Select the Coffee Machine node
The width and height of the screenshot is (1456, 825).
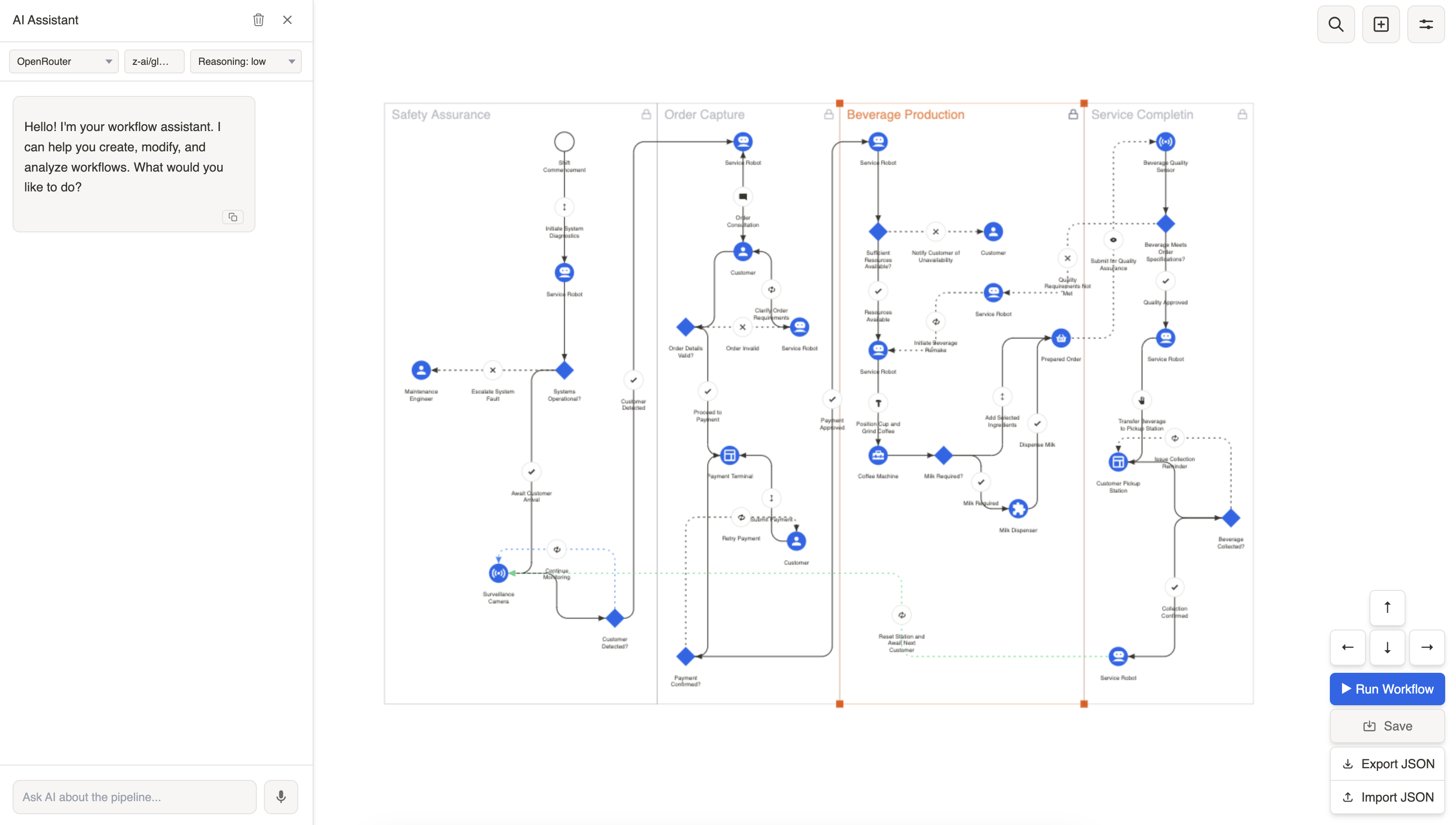(x=878, y=455)
